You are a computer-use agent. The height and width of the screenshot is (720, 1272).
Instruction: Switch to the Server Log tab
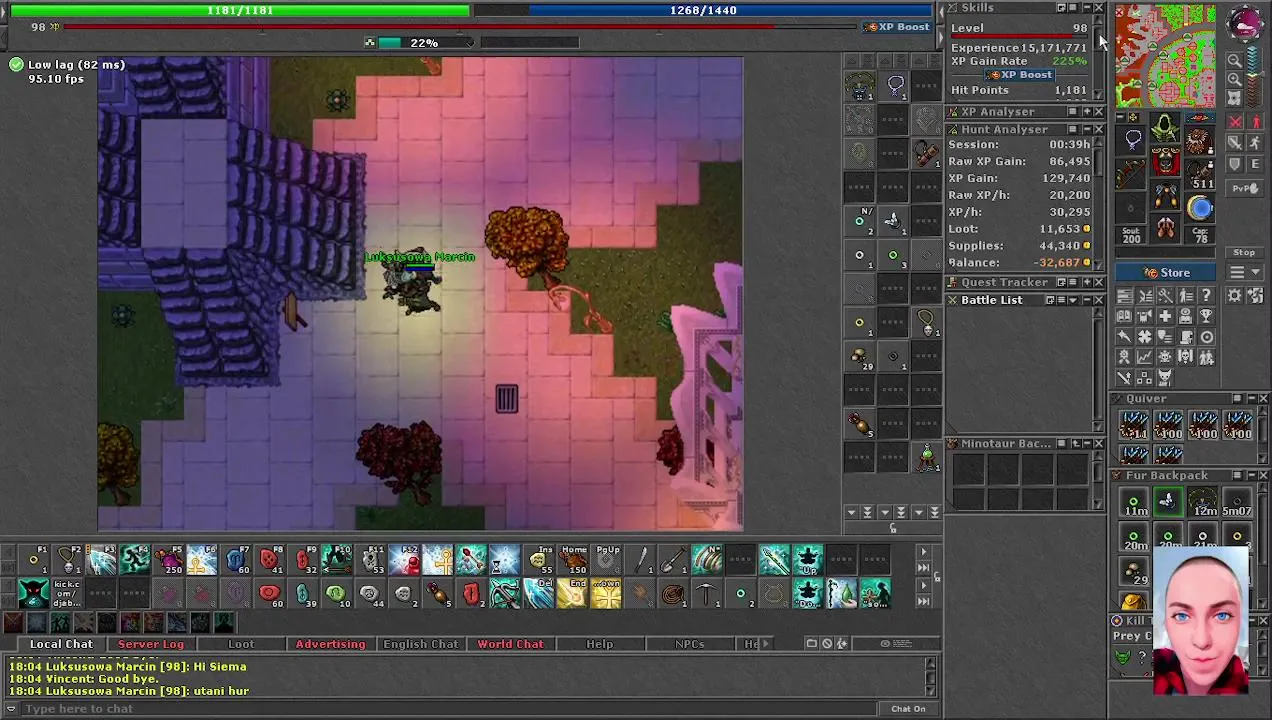click(x=151, y=644)
